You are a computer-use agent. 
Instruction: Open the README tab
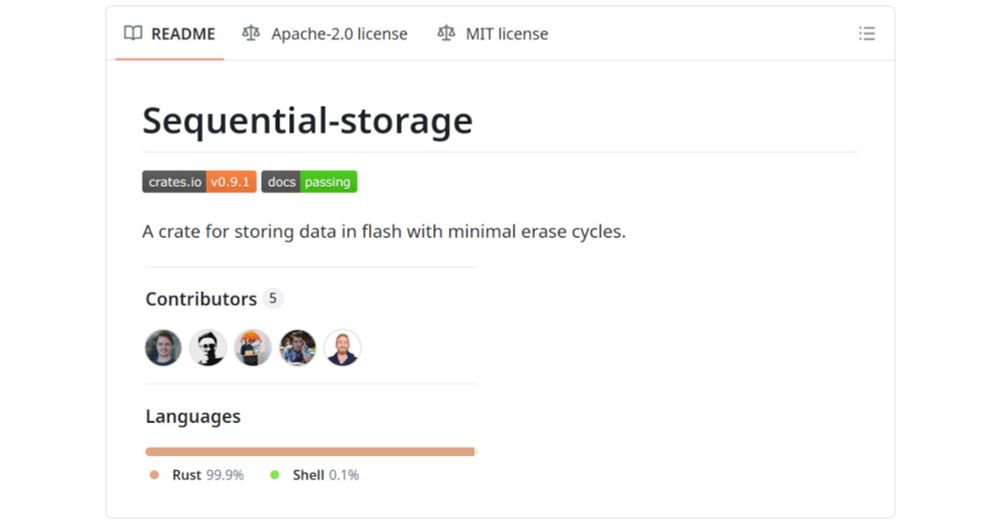tap(170, 34)
